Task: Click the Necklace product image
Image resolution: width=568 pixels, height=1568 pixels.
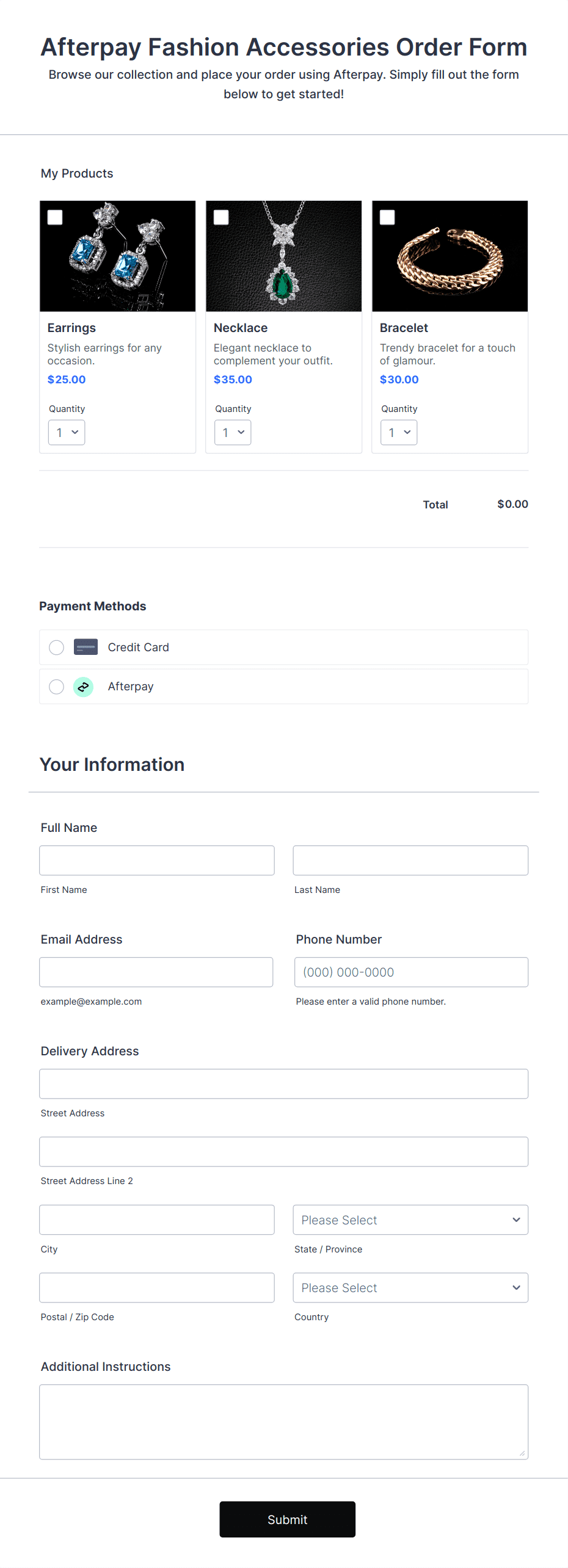Action: coord(284,256)
